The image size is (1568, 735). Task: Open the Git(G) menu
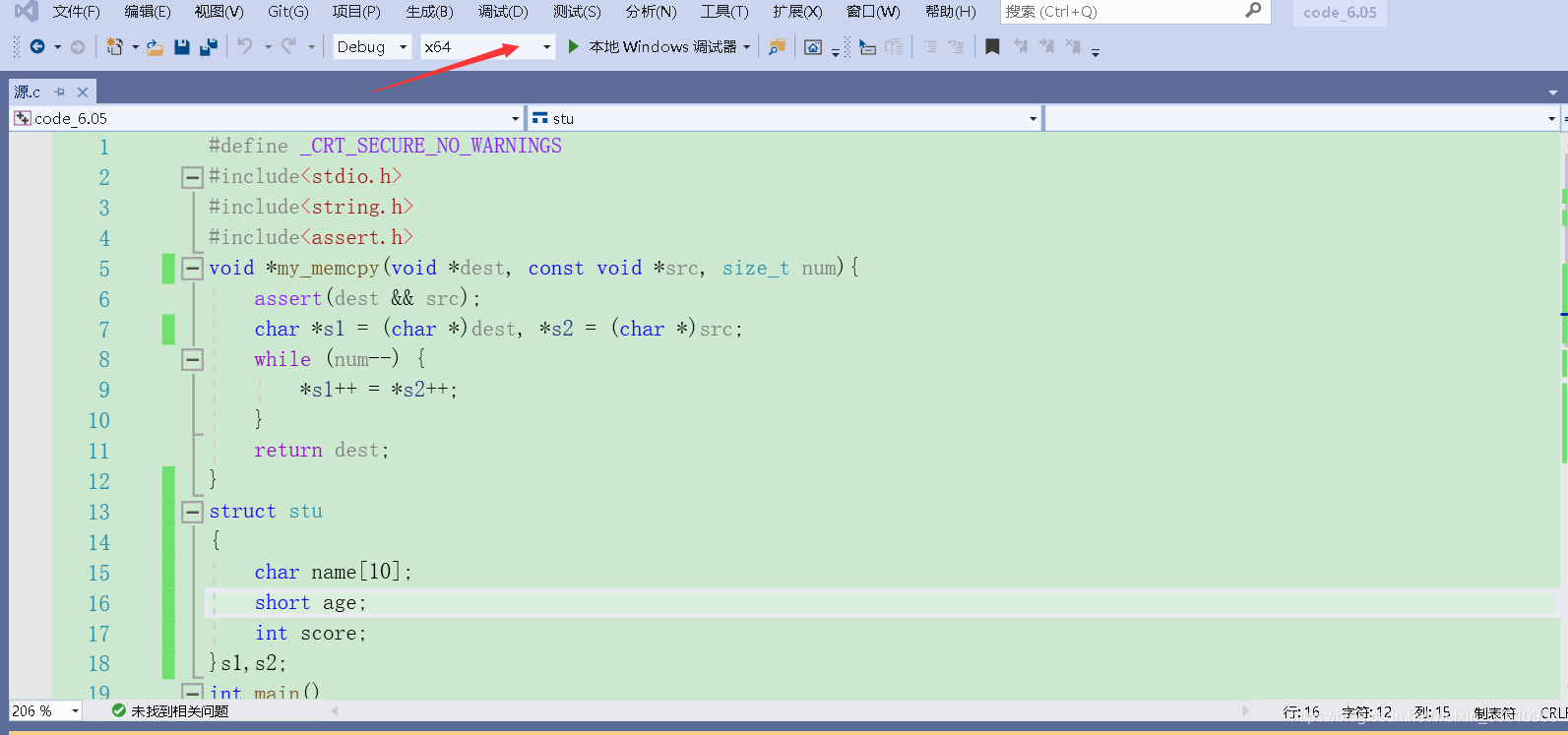pos(288,12)
